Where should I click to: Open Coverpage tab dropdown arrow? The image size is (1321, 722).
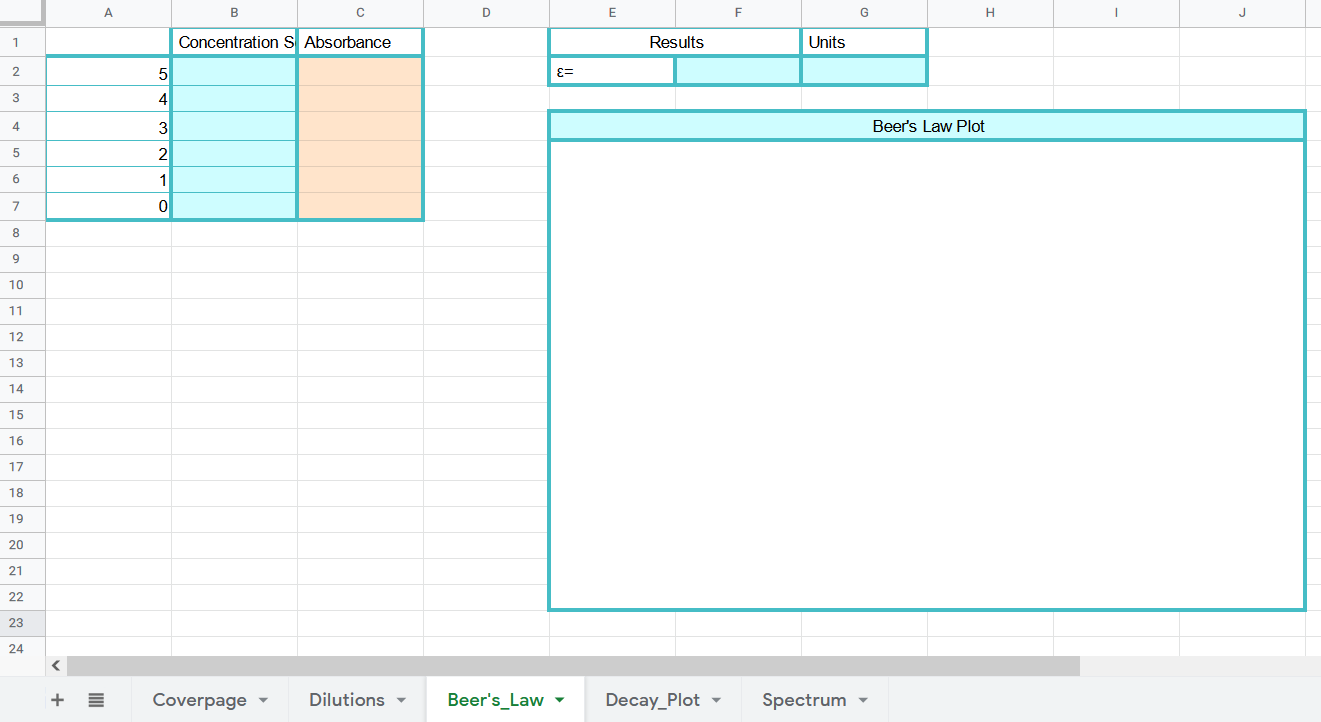[264, 700]
